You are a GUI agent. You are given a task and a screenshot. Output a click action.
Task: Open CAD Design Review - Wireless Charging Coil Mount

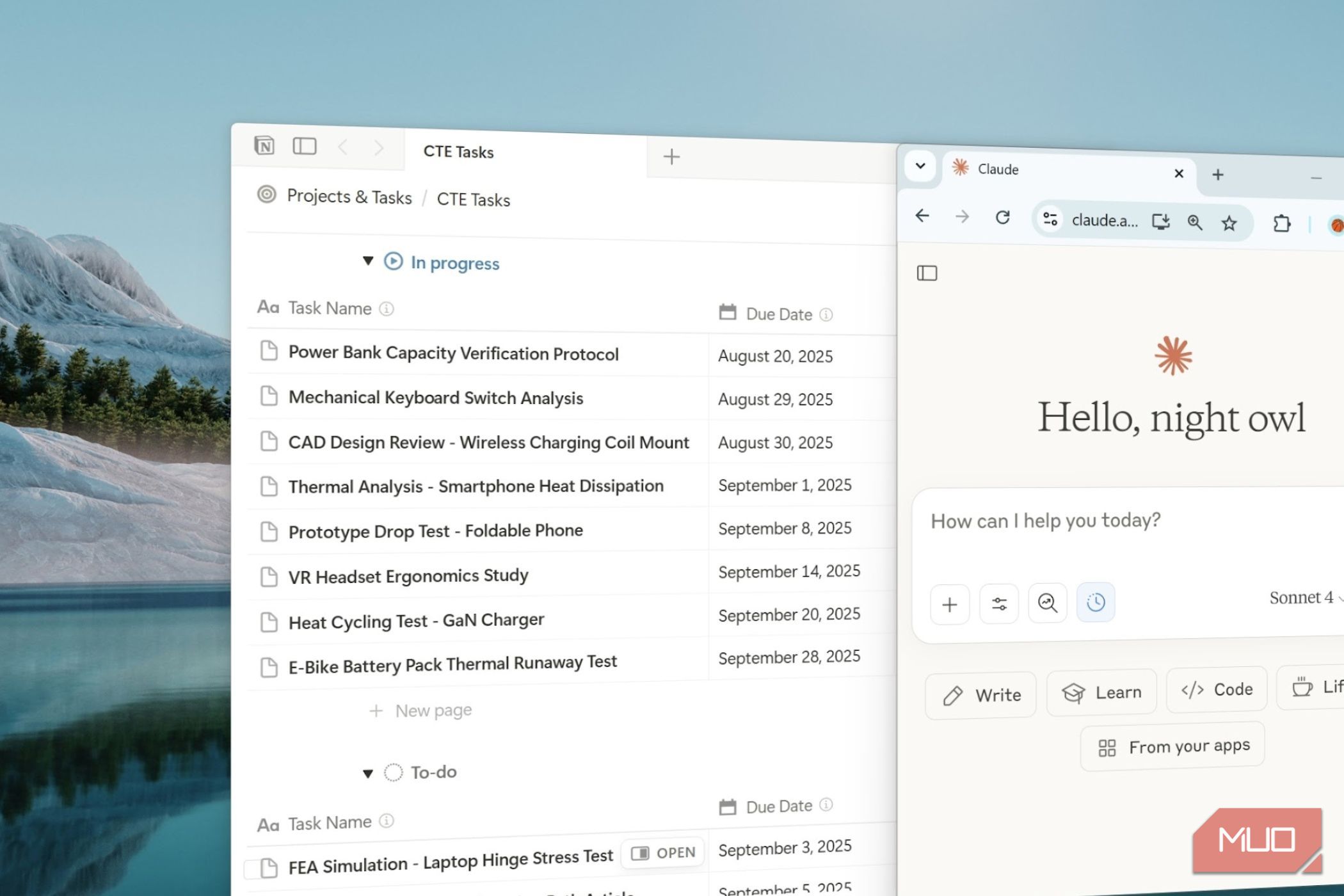488,442
